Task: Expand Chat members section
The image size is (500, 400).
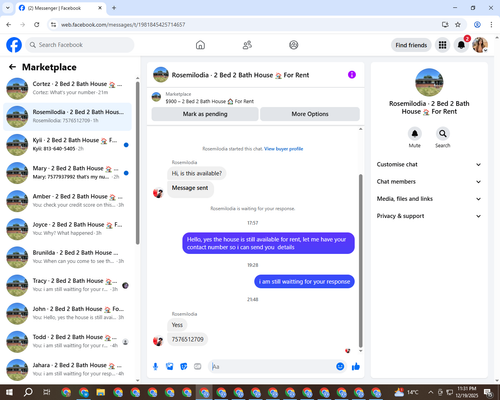Action: point(429,182)
